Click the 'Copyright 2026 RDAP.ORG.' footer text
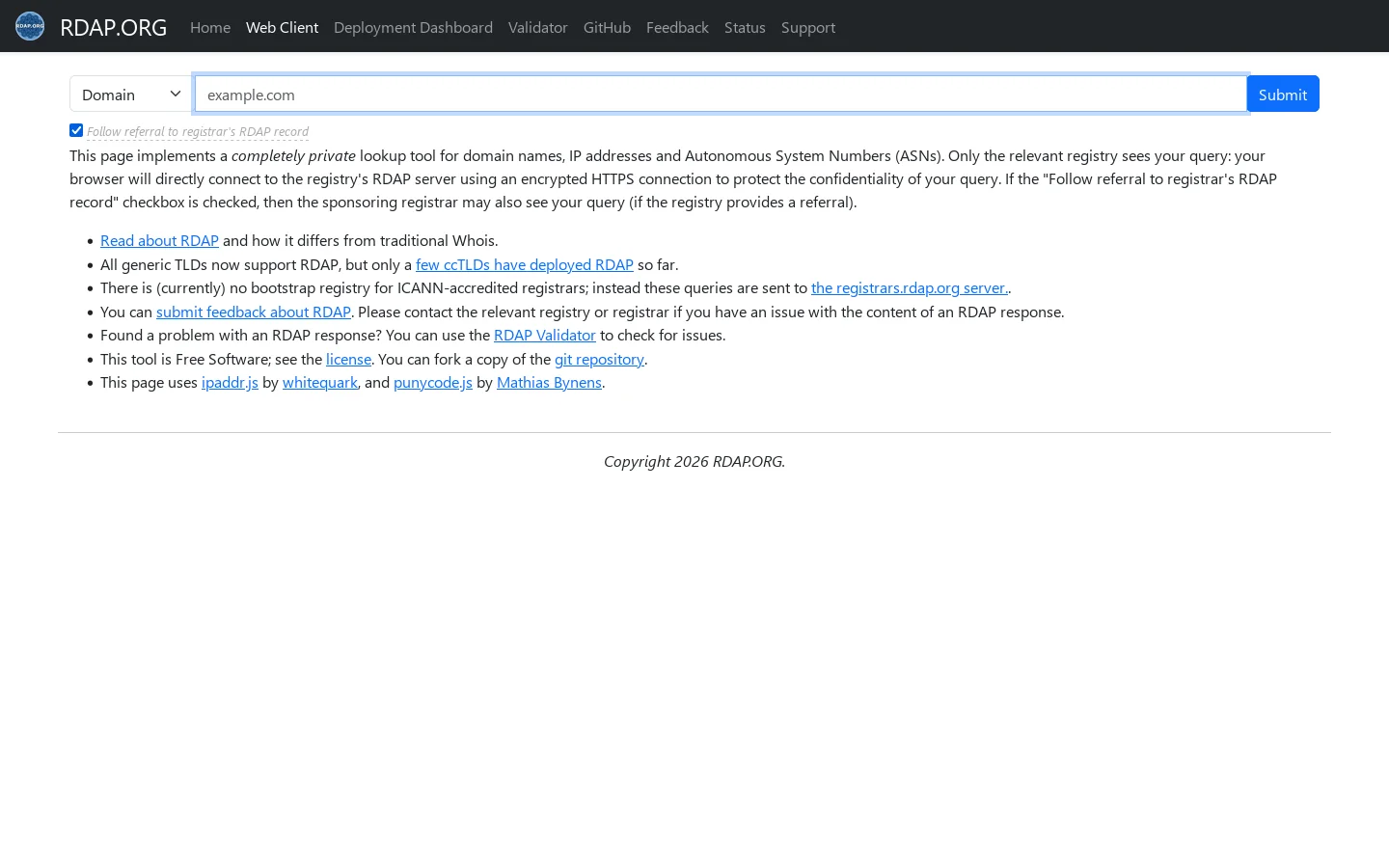The image size is (1389, 868). (694, 461)
